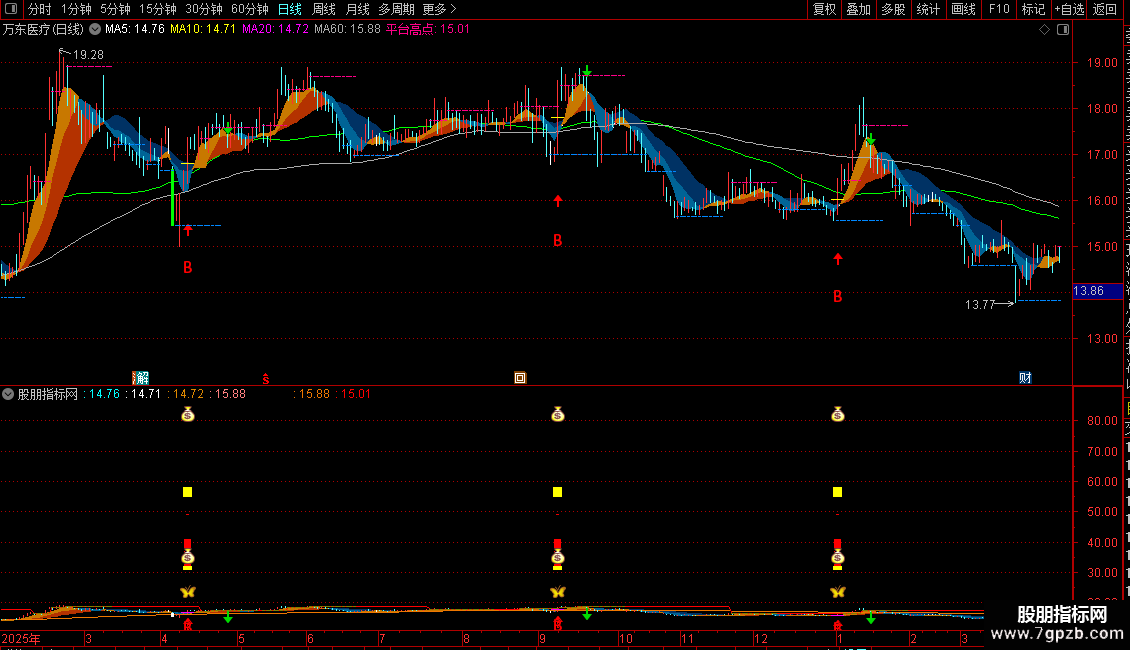Click the 财 financial report marker icon
1130x650 pixels.
pos(1025,377)
